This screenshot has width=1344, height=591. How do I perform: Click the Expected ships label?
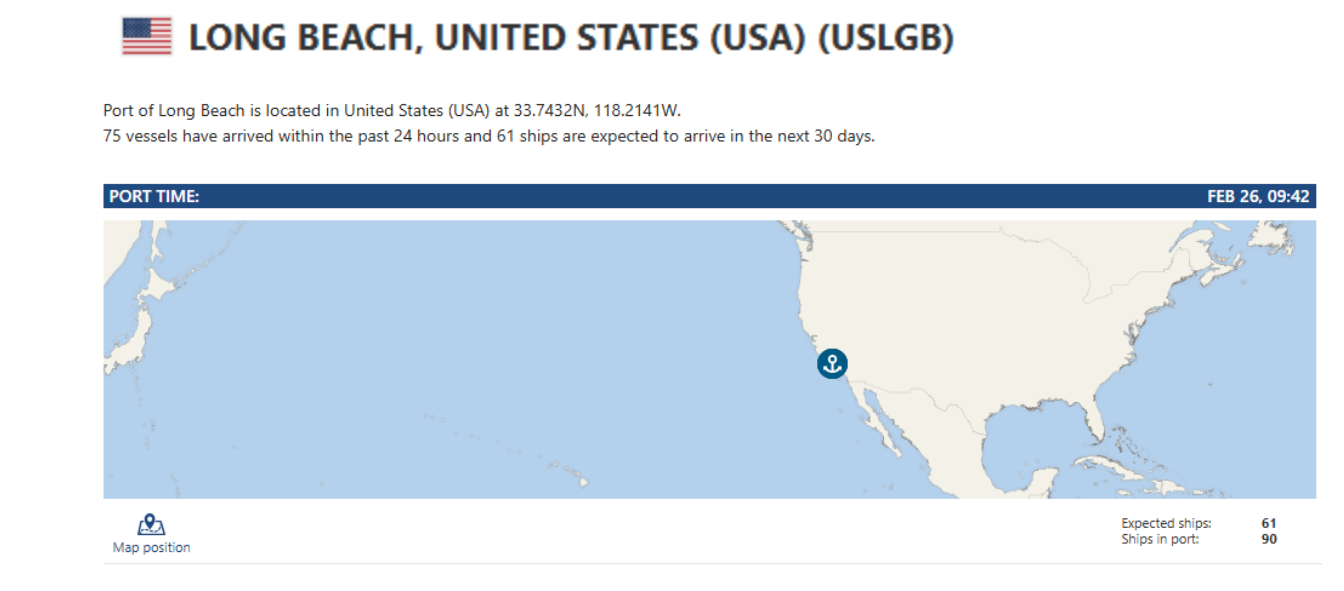[1166, 523]
